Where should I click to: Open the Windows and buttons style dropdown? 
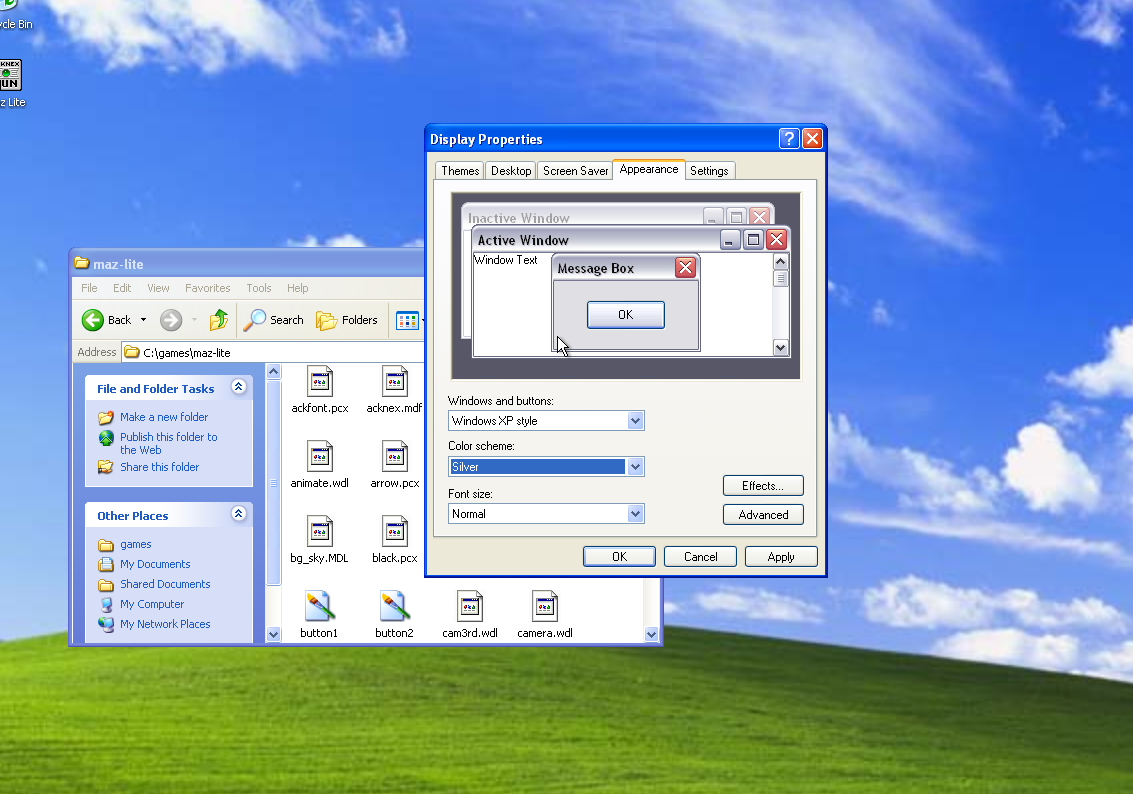[x=635, y=420]
